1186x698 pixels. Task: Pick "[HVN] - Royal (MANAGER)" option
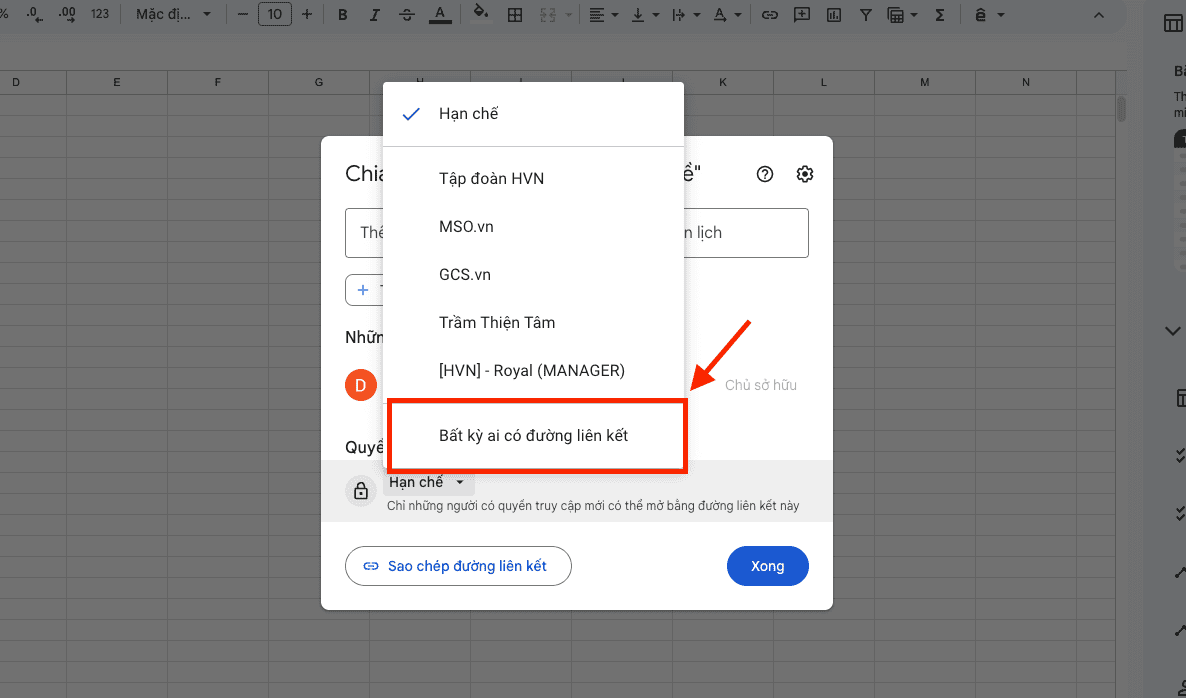(531, 371)
